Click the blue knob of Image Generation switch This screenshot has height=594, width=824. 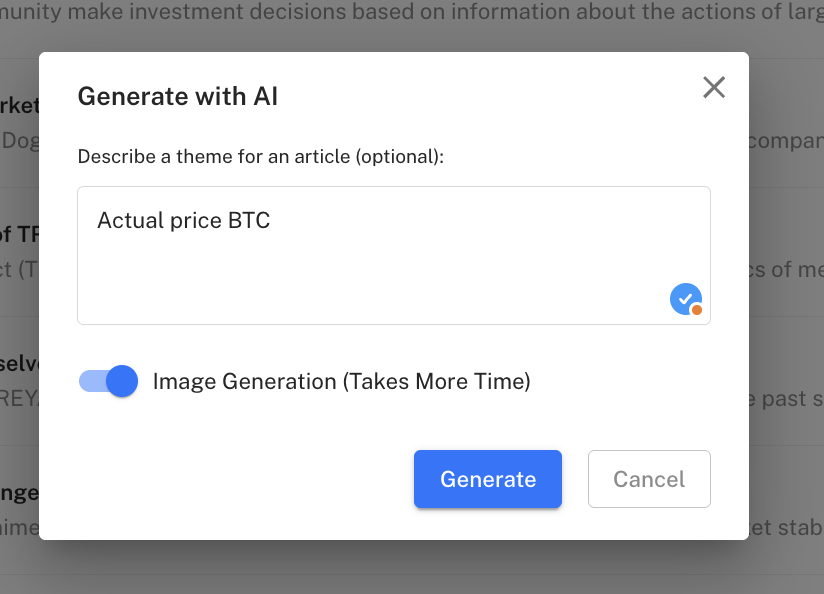tap(122, 381)
